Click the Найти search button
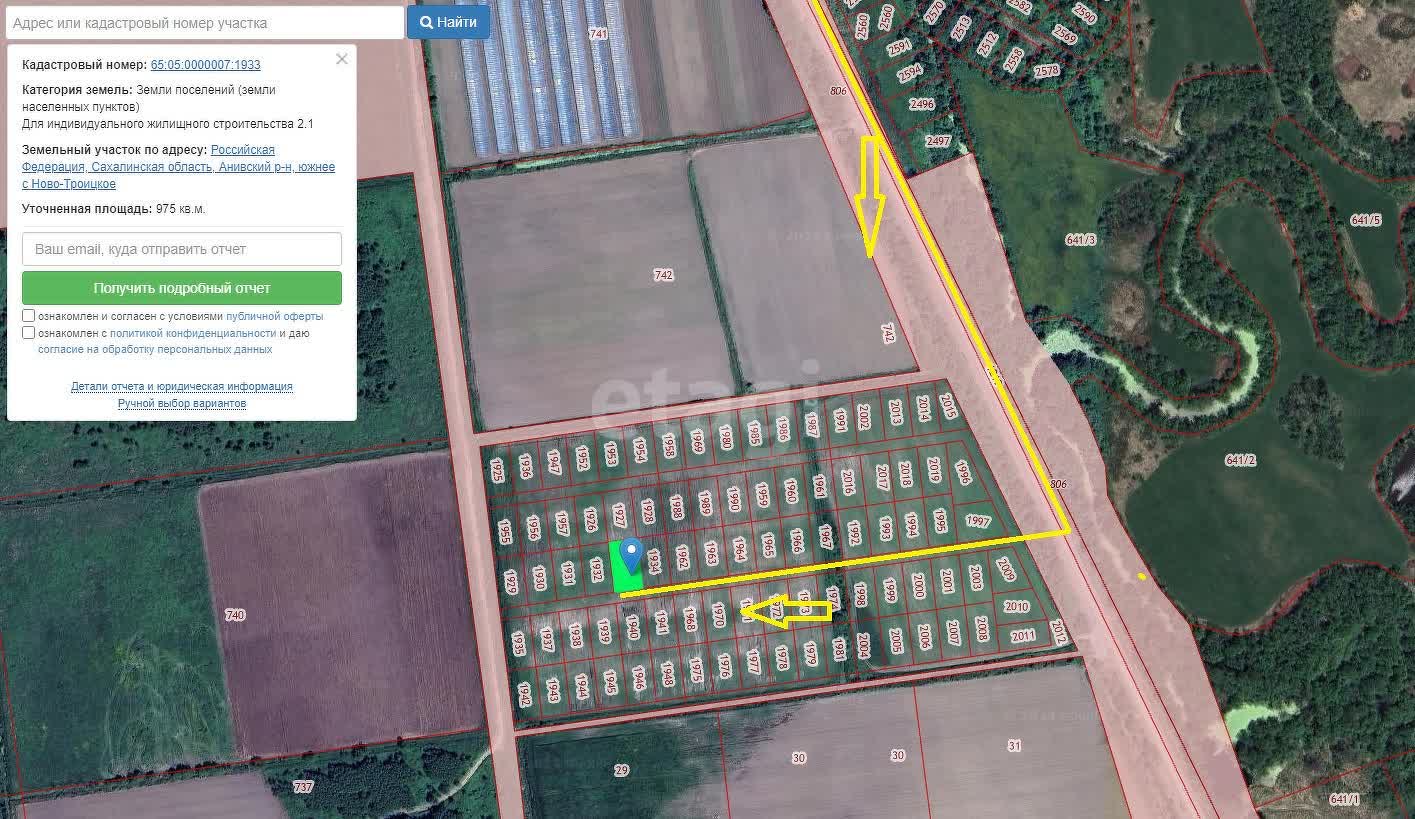Viewport: 1415px width, 819px height. click(x=448, y=22)
